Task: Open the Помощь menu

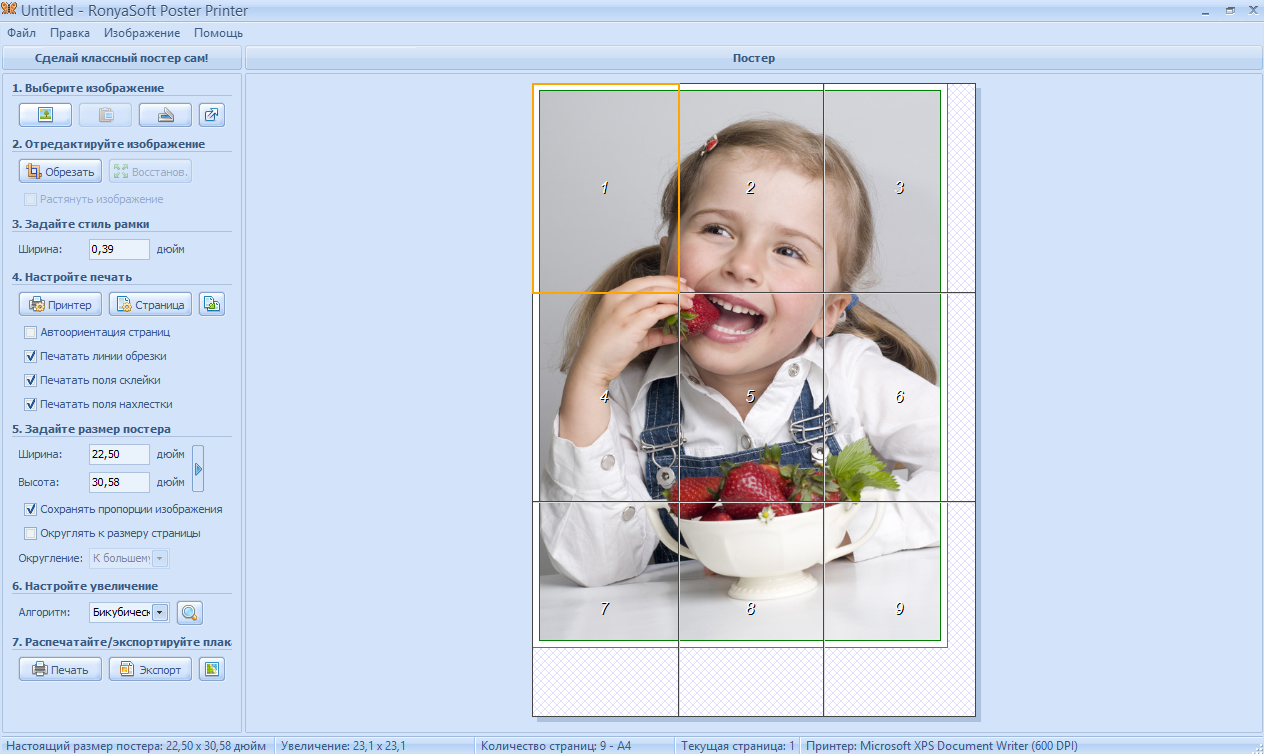Action: tap(218, 33)
